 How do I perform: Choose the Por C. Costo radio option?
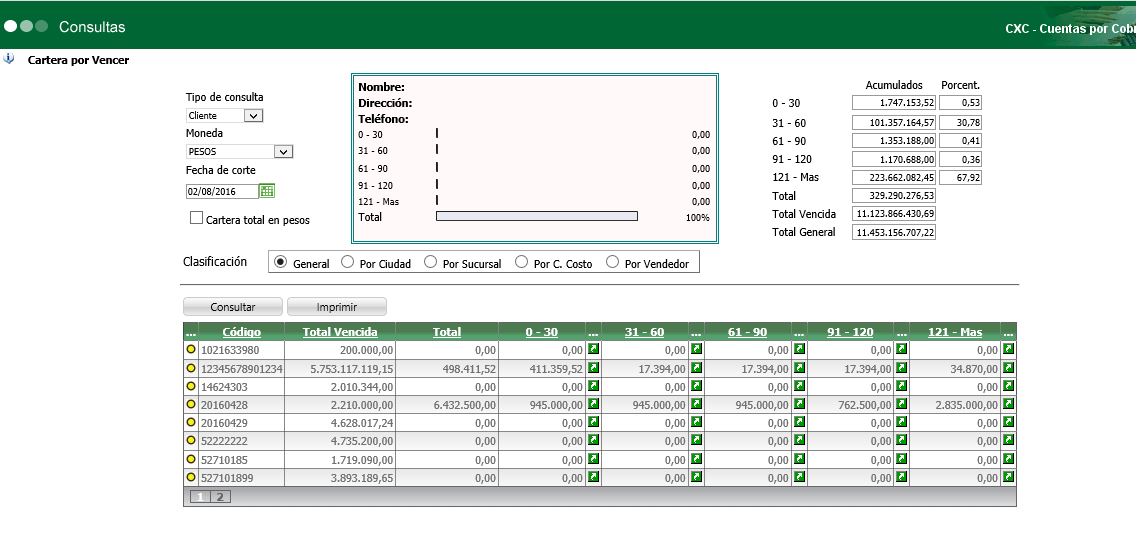[x=521, y=262]
